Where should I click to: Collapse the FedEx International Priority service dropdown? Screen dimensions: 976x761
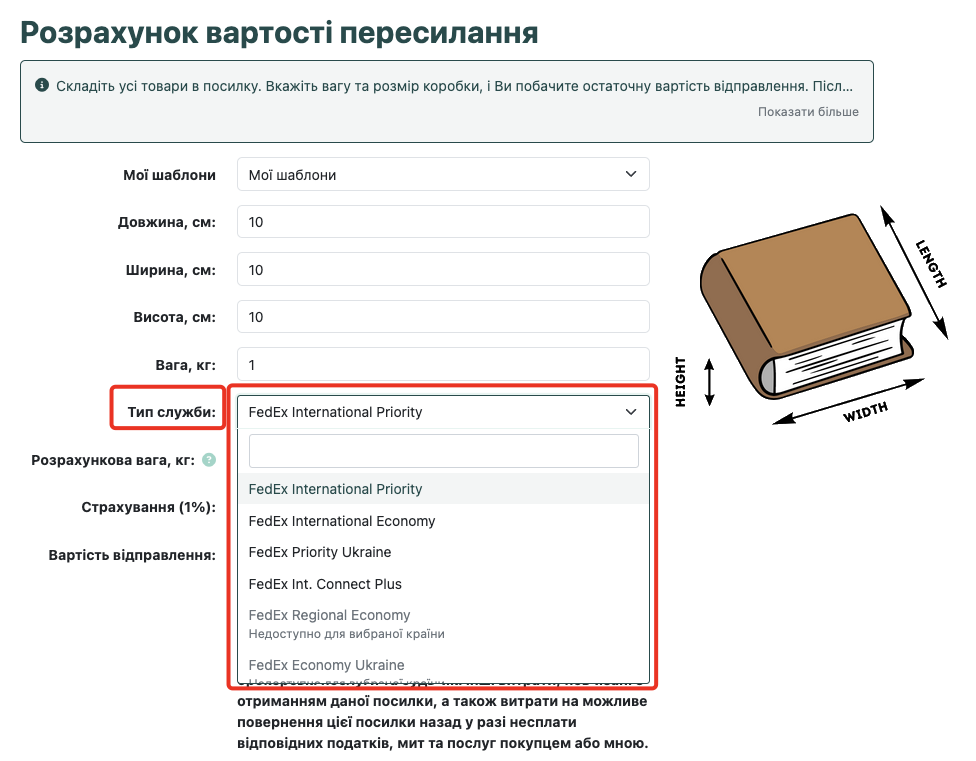pos(443,412)
